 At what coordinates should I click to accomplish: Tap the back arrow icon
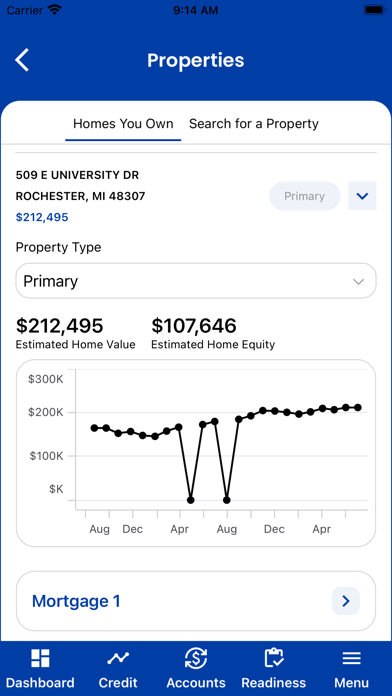[22, 60]
